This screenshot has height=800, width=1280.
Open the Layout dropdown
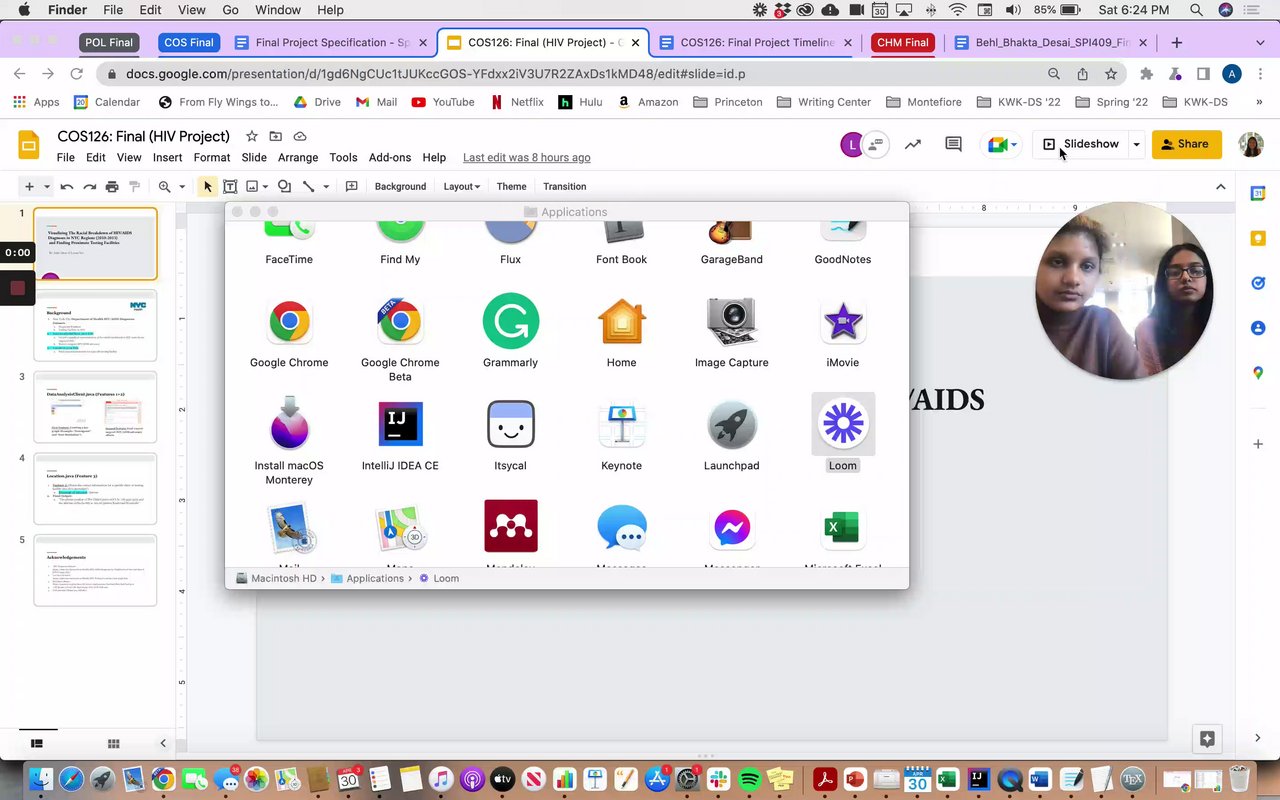click(462, 187)
